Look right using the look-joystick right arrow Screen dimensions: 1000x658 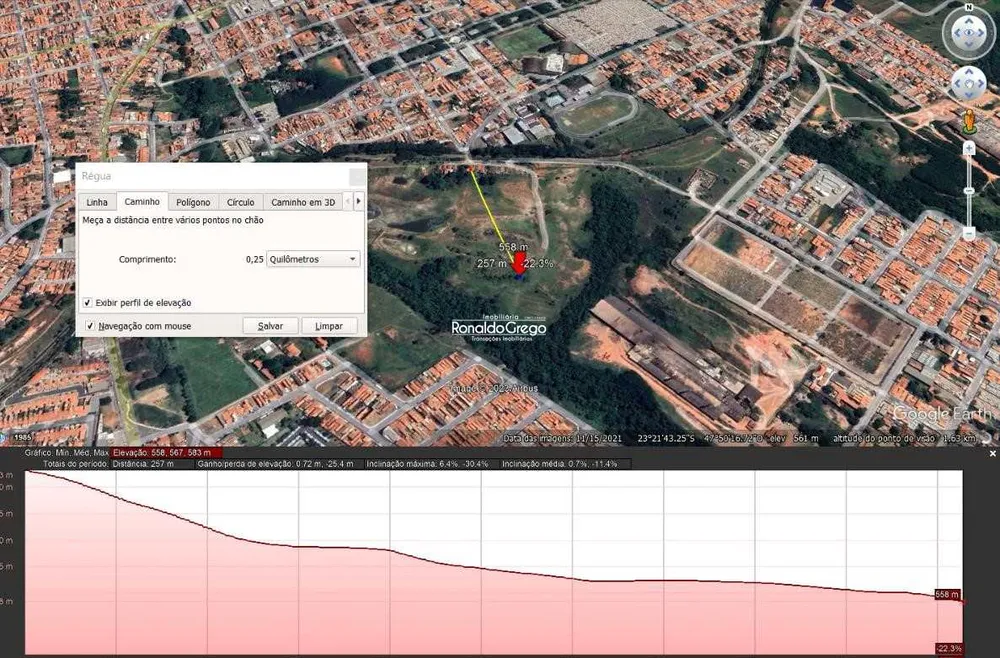pyautogui.click(x=982, y=33)
